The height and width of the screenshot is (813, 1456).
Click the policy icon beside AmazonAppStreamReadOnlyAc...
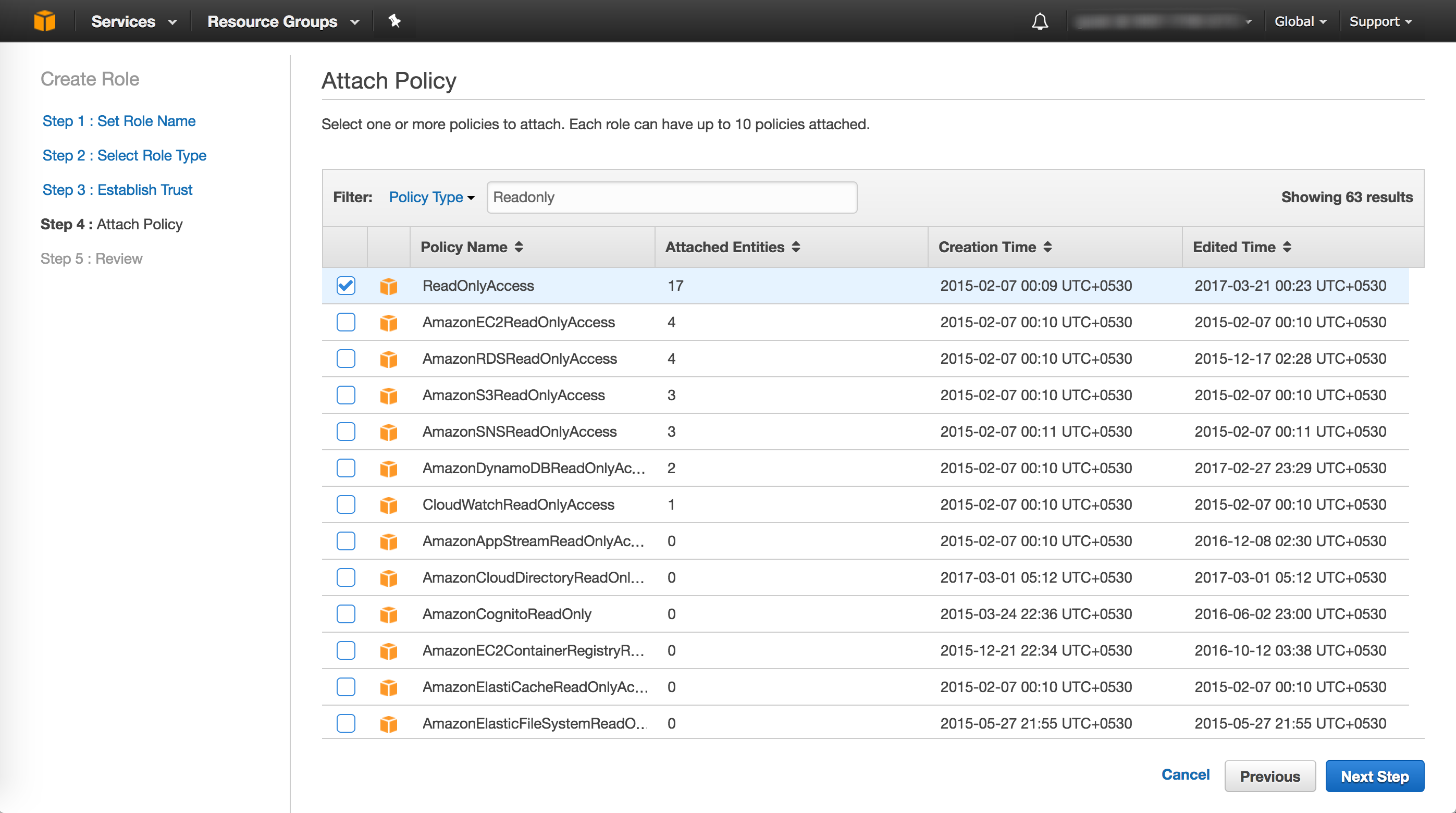pyautogui.click(x=389, y=541)
